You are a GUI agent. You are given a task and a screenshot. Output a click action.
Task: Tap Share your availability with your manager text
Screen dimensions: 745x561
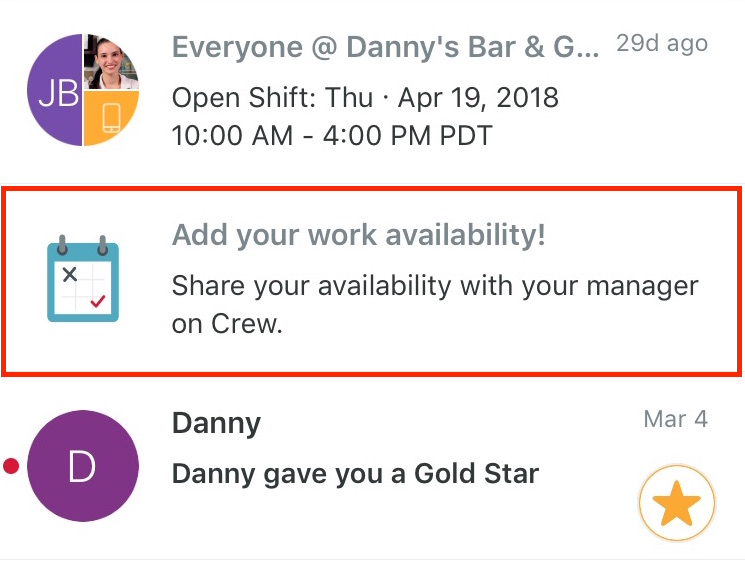(x=435, y=286)
